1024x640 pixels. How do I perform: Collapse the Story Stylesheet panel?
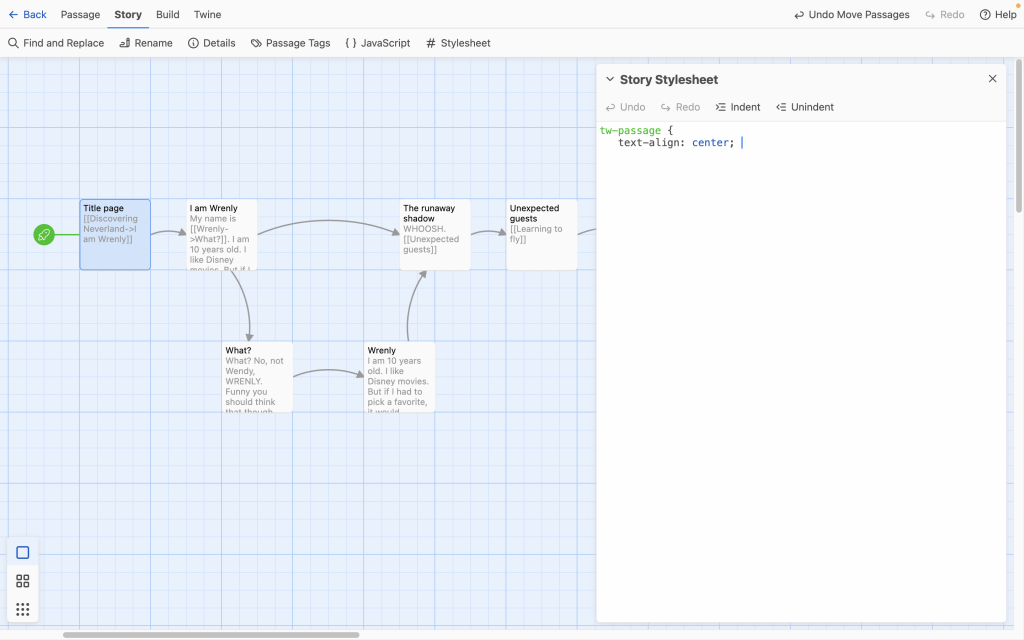(610, 79)
